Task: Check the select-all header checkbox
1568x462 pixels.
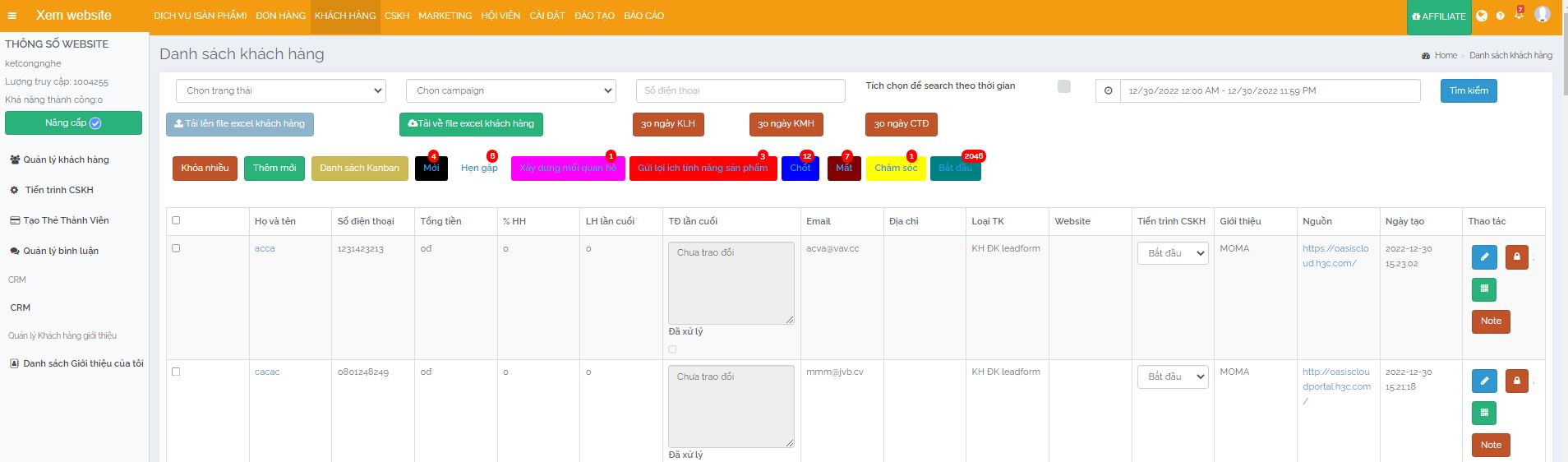Action: tap(176, 220)
